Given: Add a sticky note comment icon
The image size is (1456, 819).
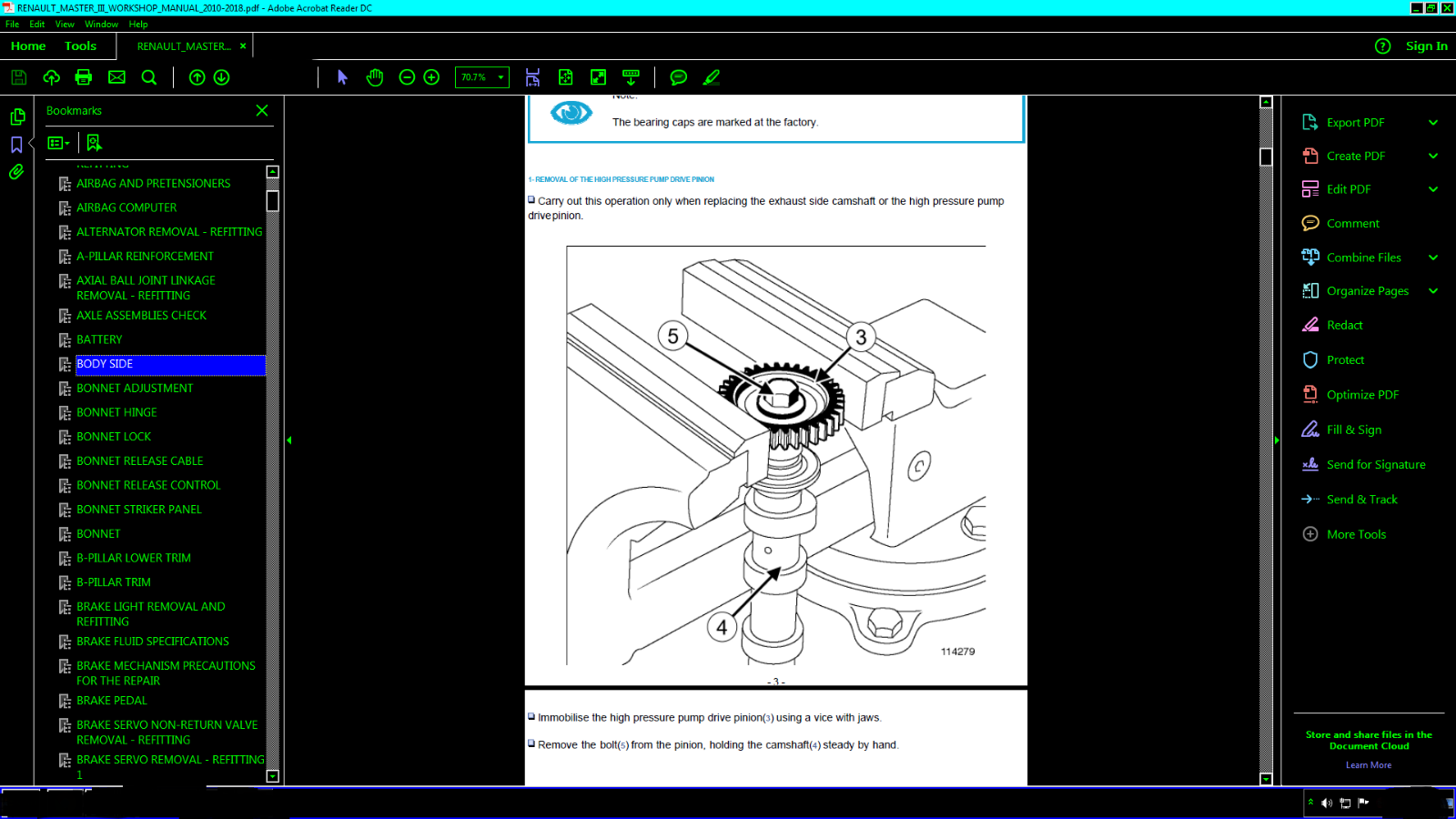Looking at the screenshot, I should (x=678, y=77).
